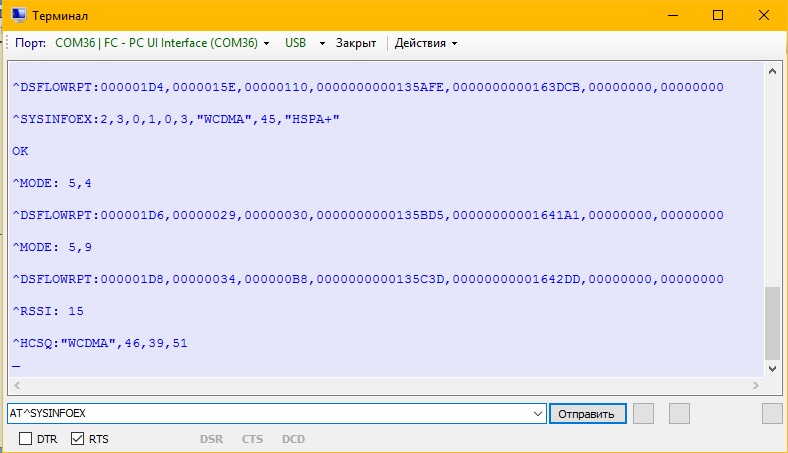
Task: Click the OK response line
Action: pyautogui.click(x=20, y=151)
